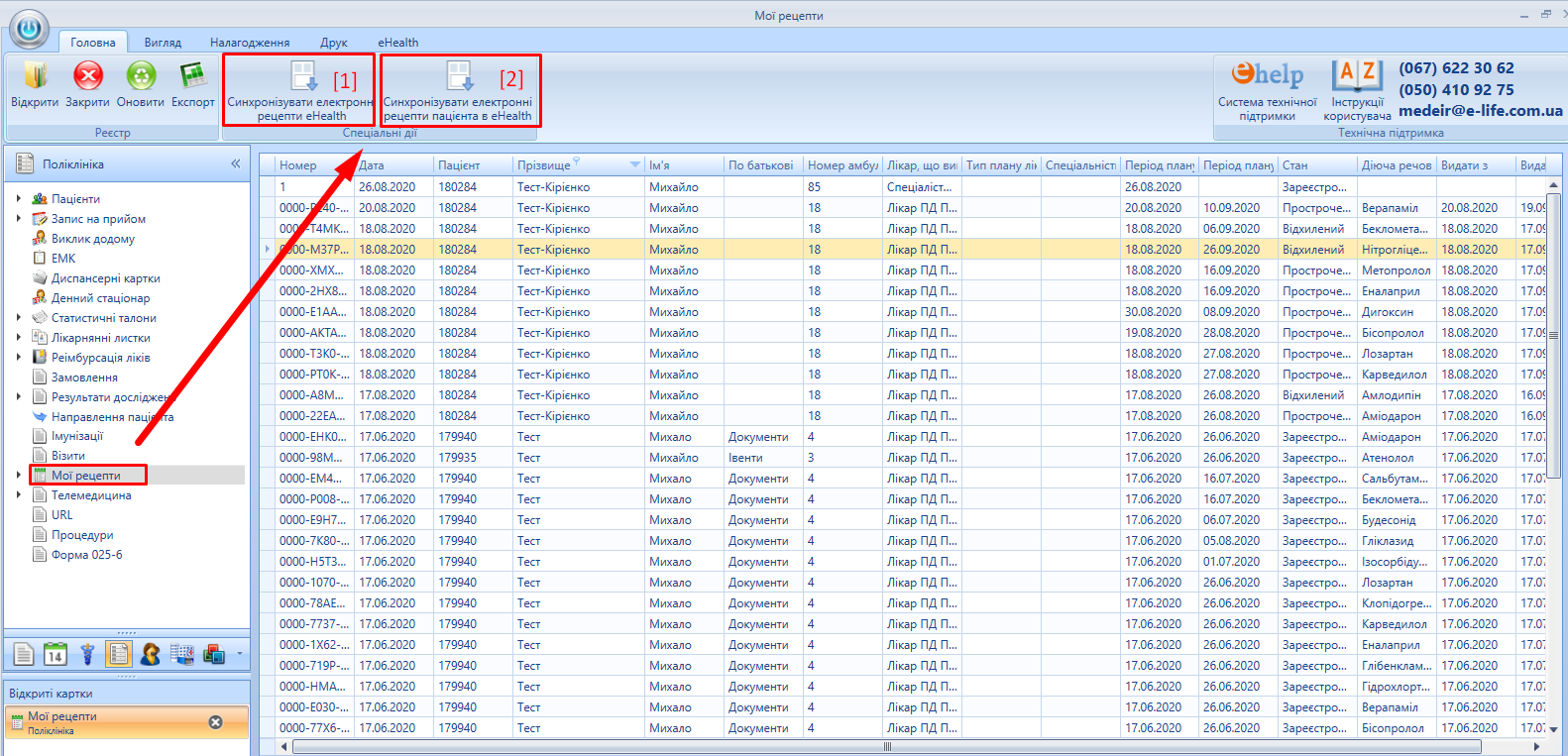Screen dimensions: 1568x756
Task: Open Форма 025-6 tree item
Action: (x=87, y=555)
